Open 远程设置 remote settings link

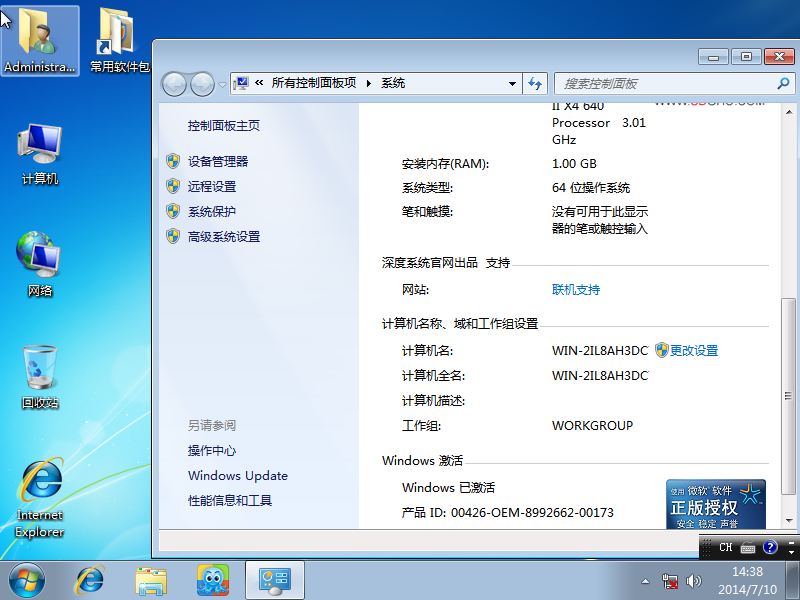pos(212,186)
